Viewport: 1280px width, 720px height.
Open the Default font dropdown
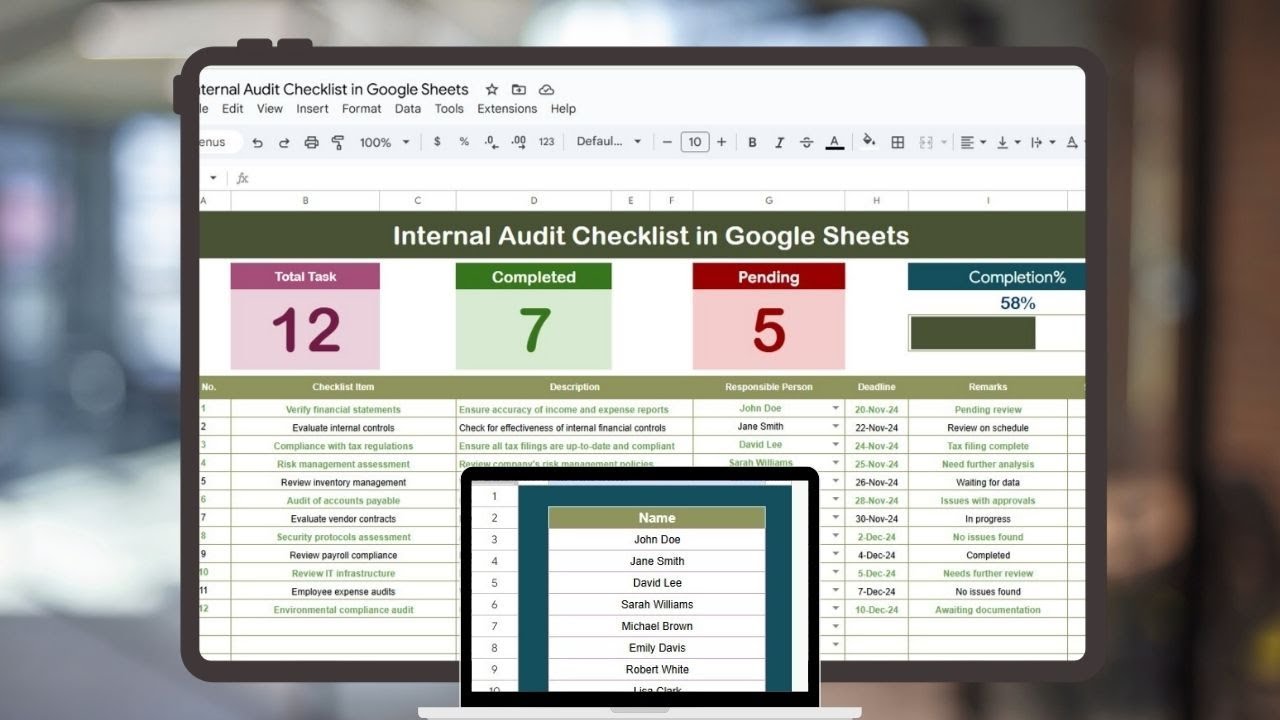pos(609,142)
